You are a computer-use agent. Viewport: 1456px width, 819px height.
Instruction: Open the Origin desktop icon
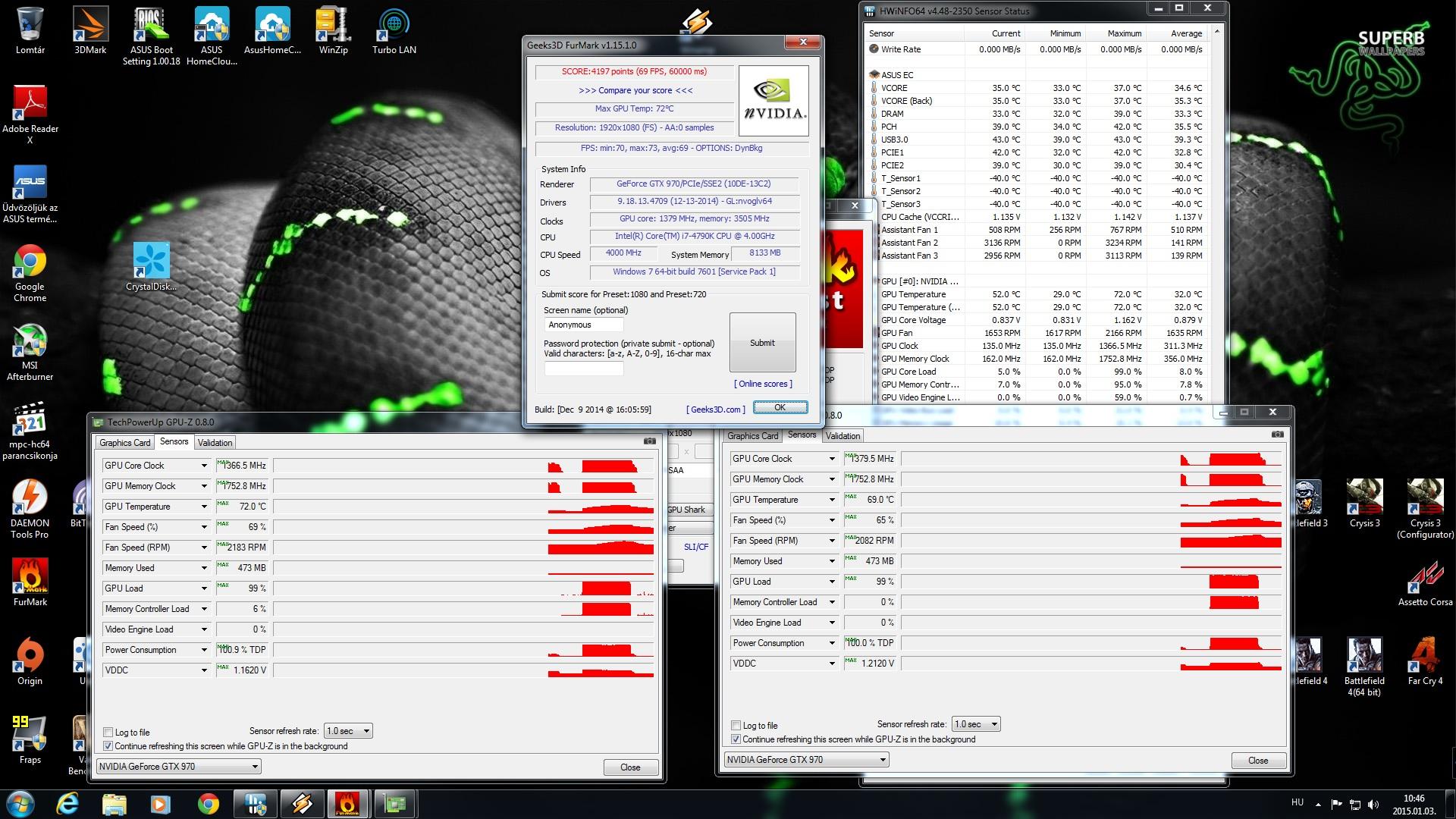(x=30, y=661)
